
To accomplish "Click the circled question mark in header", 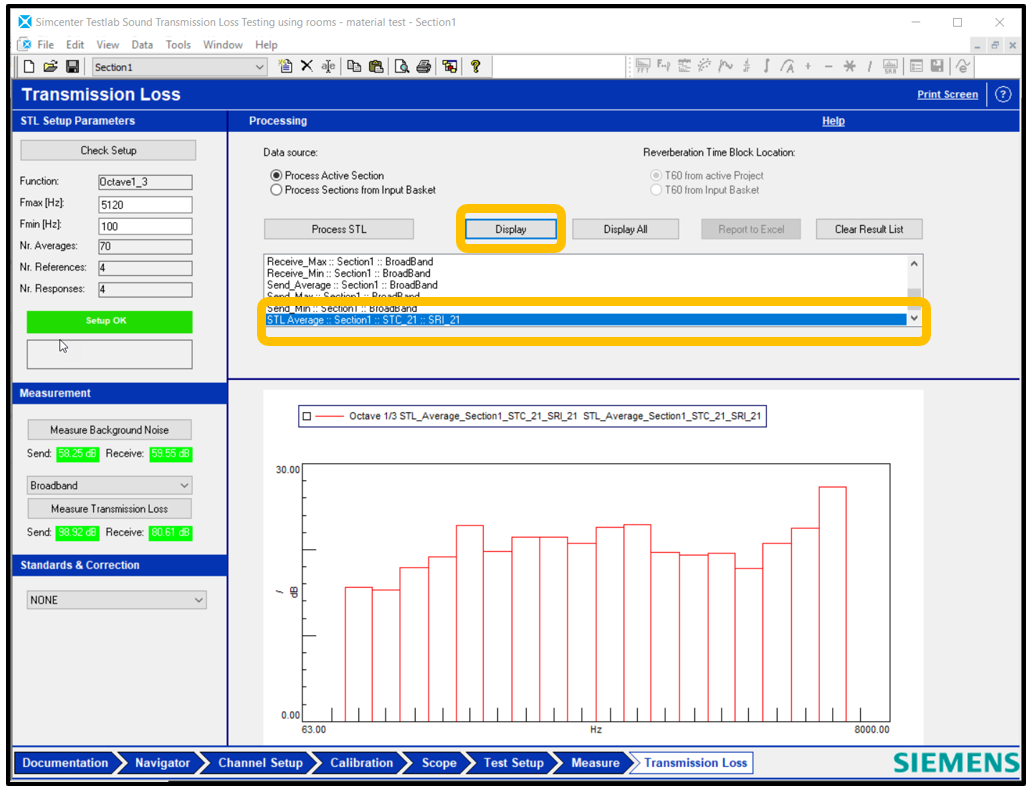I will click(1003, 94).
